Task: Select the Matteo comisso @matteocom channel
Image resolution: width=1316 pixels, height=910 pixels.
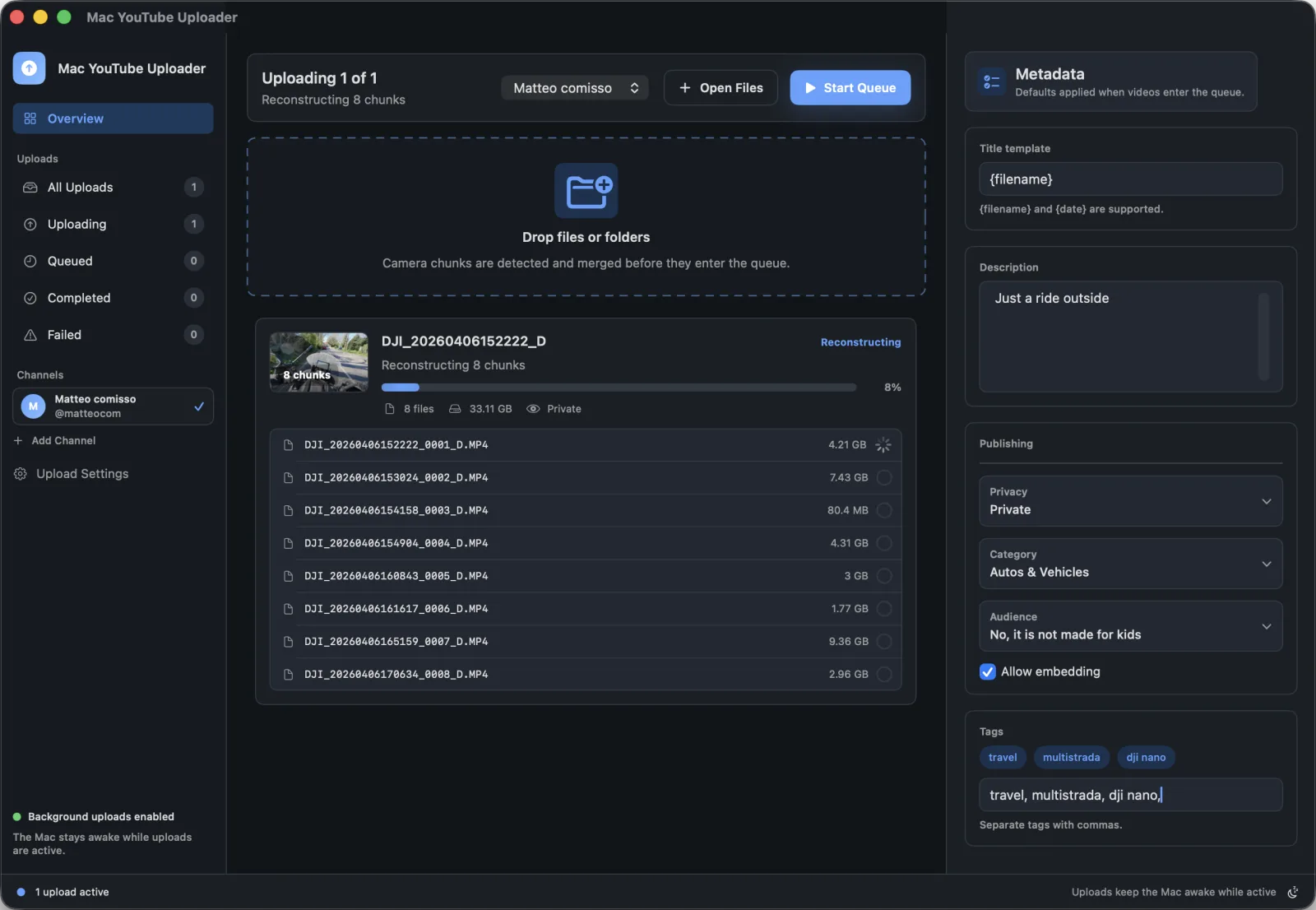Action: pos(113,406)
